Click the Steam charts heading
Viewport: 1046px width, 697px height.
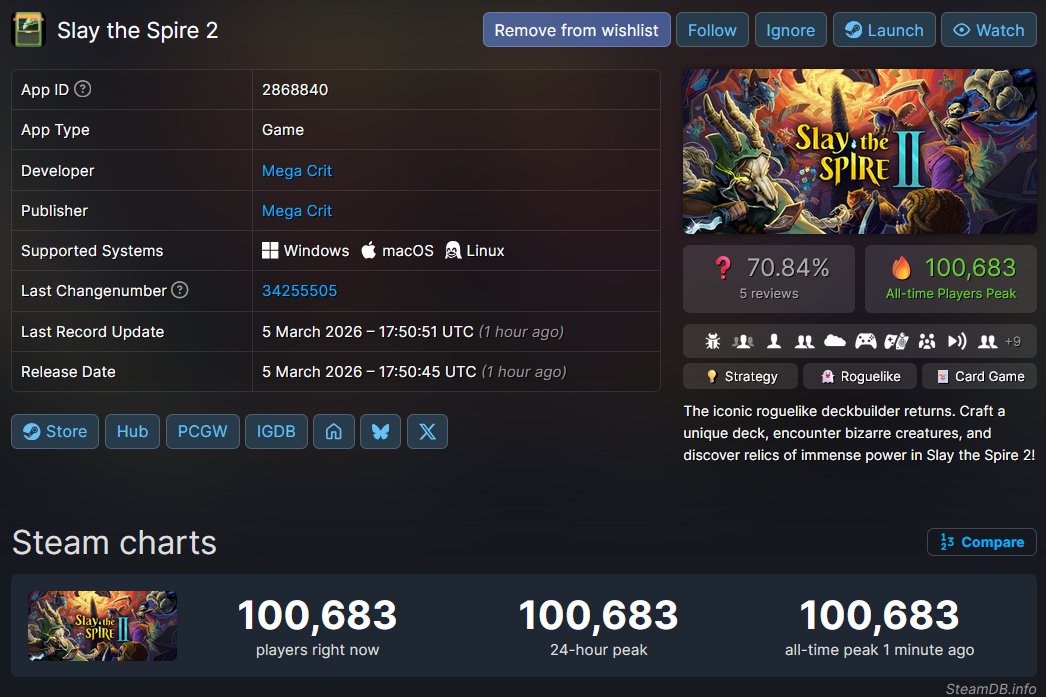coord(114,542)
